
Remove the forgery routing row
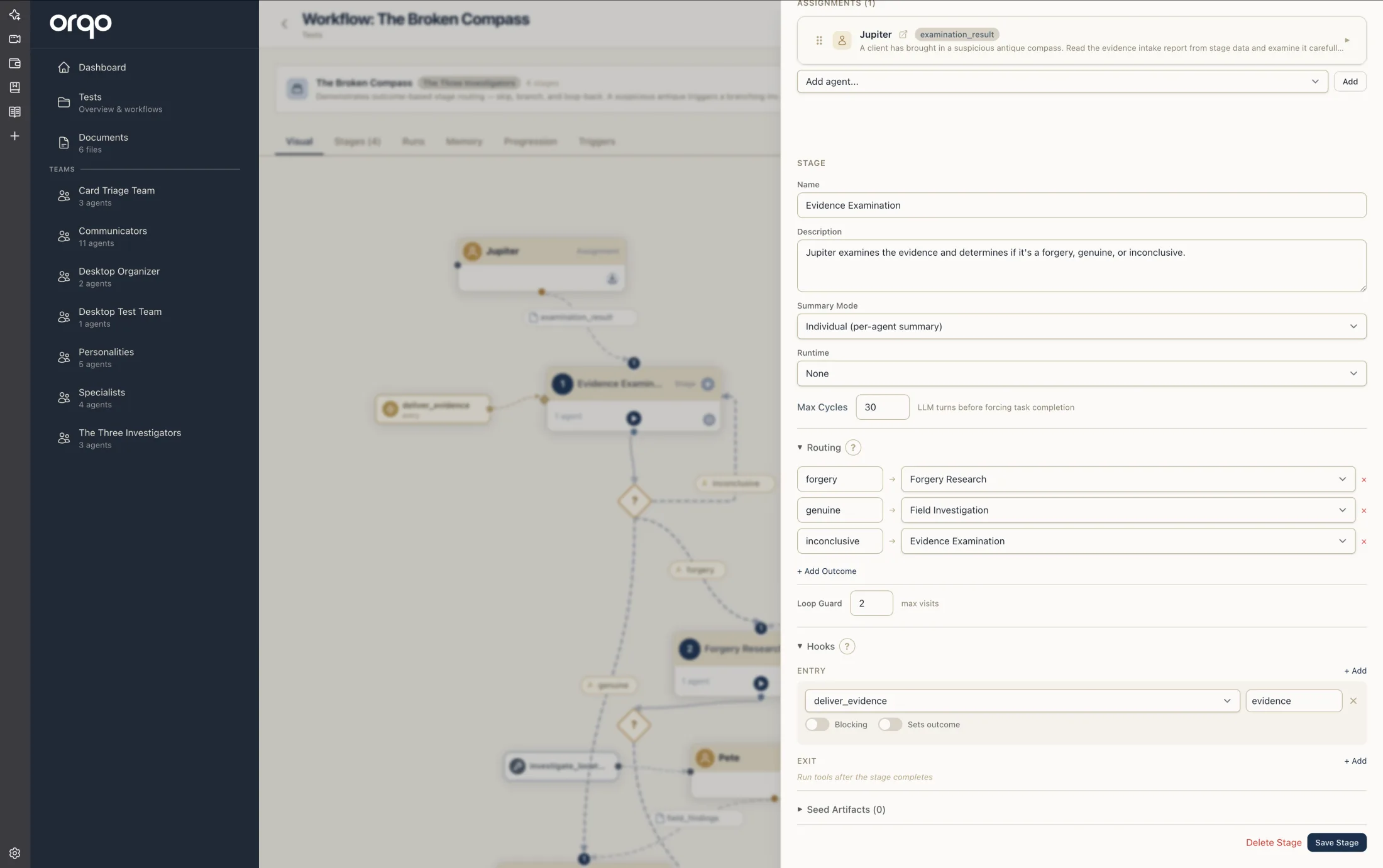pos(1364,480)
